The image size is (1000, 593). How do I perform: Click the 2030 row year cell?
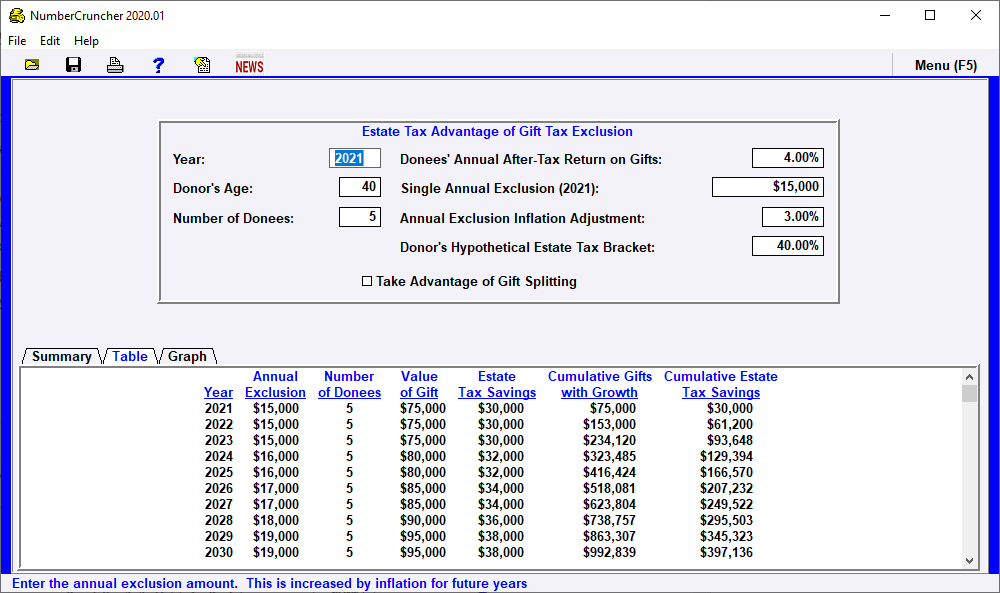(219, 552)
